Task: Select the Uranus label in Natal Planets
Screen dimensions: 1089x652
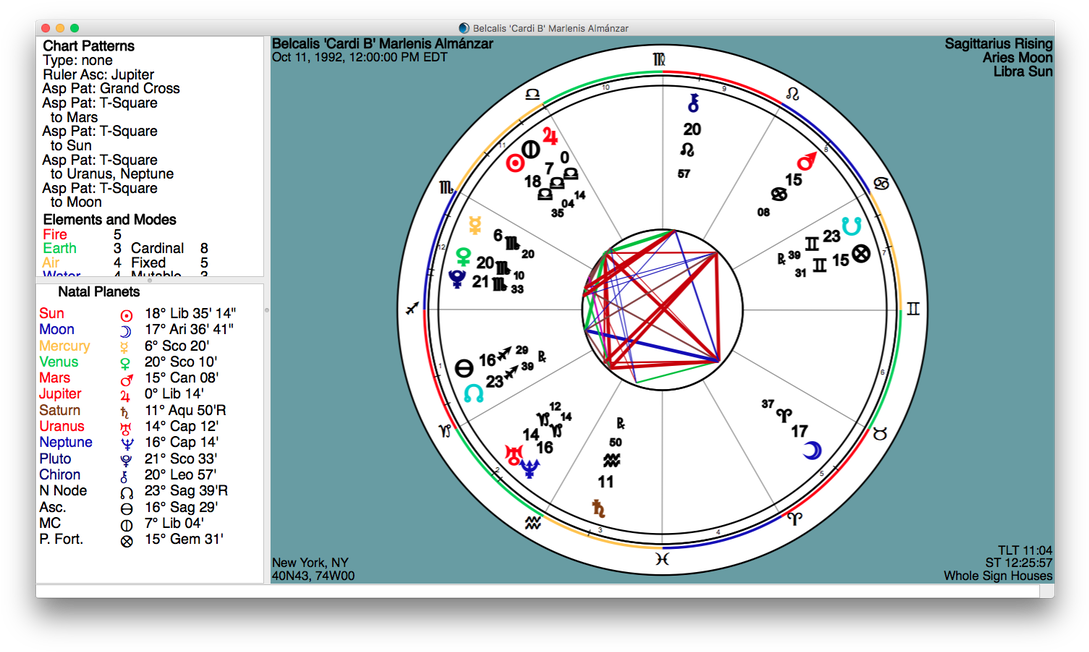Action: click(x=61, y=426)
